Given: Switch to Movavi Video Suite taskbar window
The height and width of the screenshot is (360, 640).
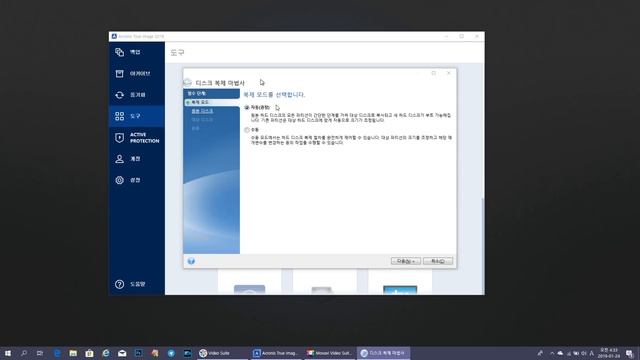Looking at the screenshot, I should coord(329,353).
